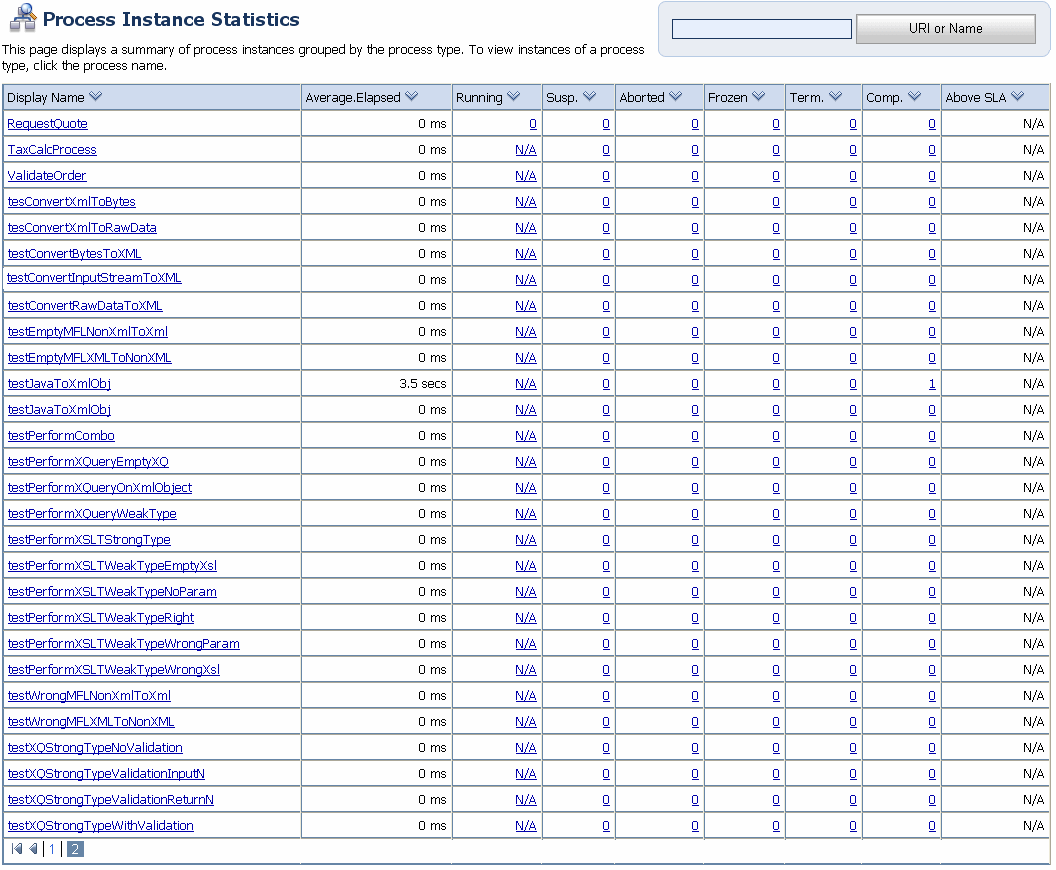
Task: Open the RequestQuote process
Action: tap(47, 124)
